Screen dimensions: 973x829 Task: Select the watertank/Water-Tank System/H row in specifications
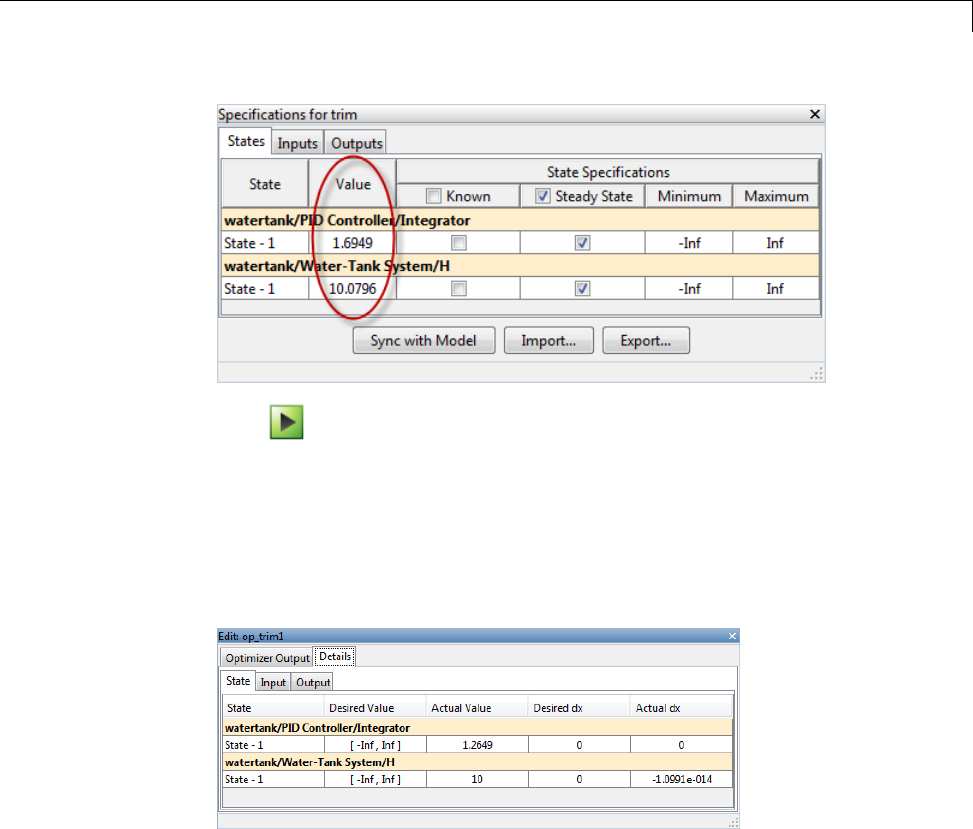click(521, 266)
